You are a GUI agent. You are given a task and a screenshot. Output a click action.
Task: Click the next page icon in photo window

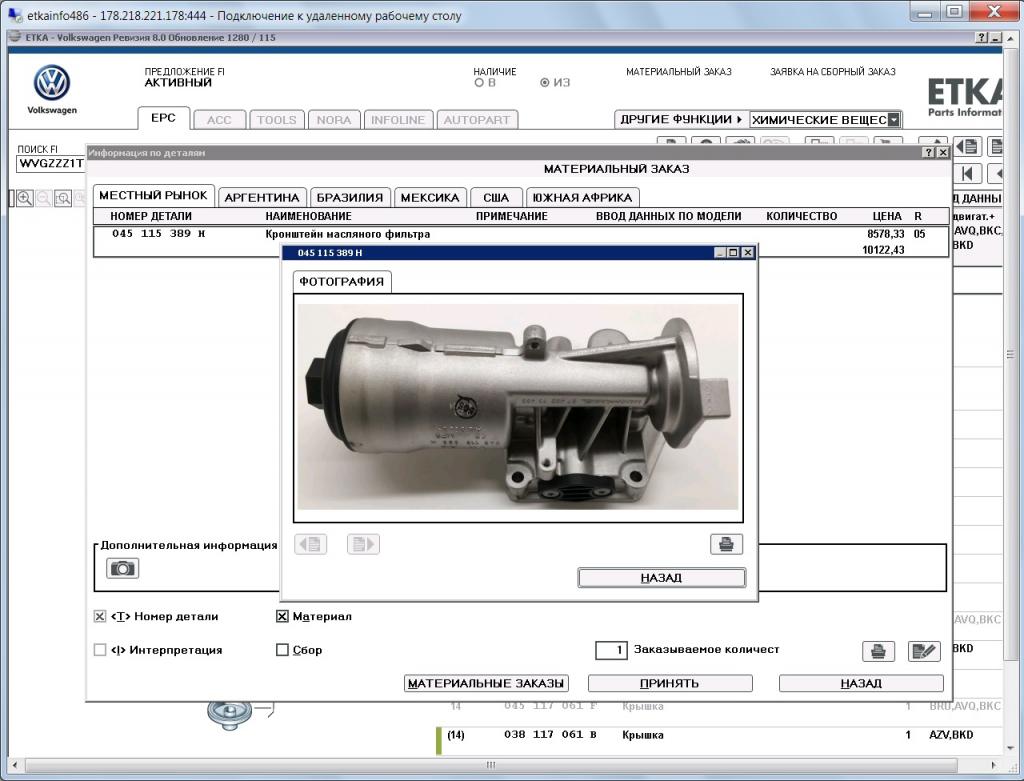tap(363, 544)
